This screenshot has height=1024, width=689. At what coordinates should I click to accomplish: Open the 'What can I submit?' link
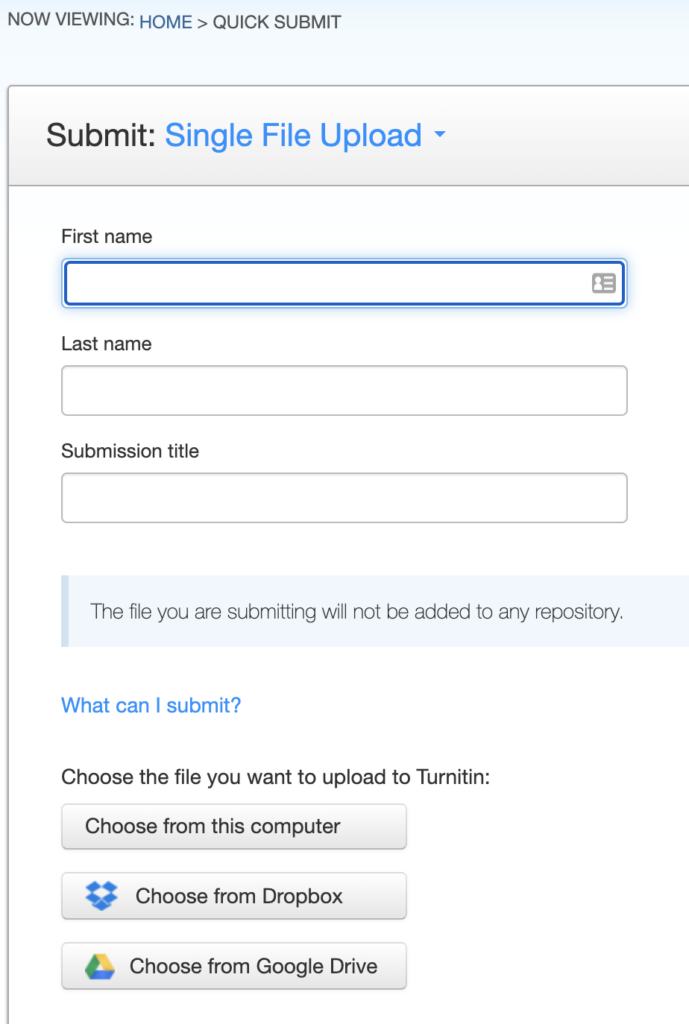click(x=151, y=705)
